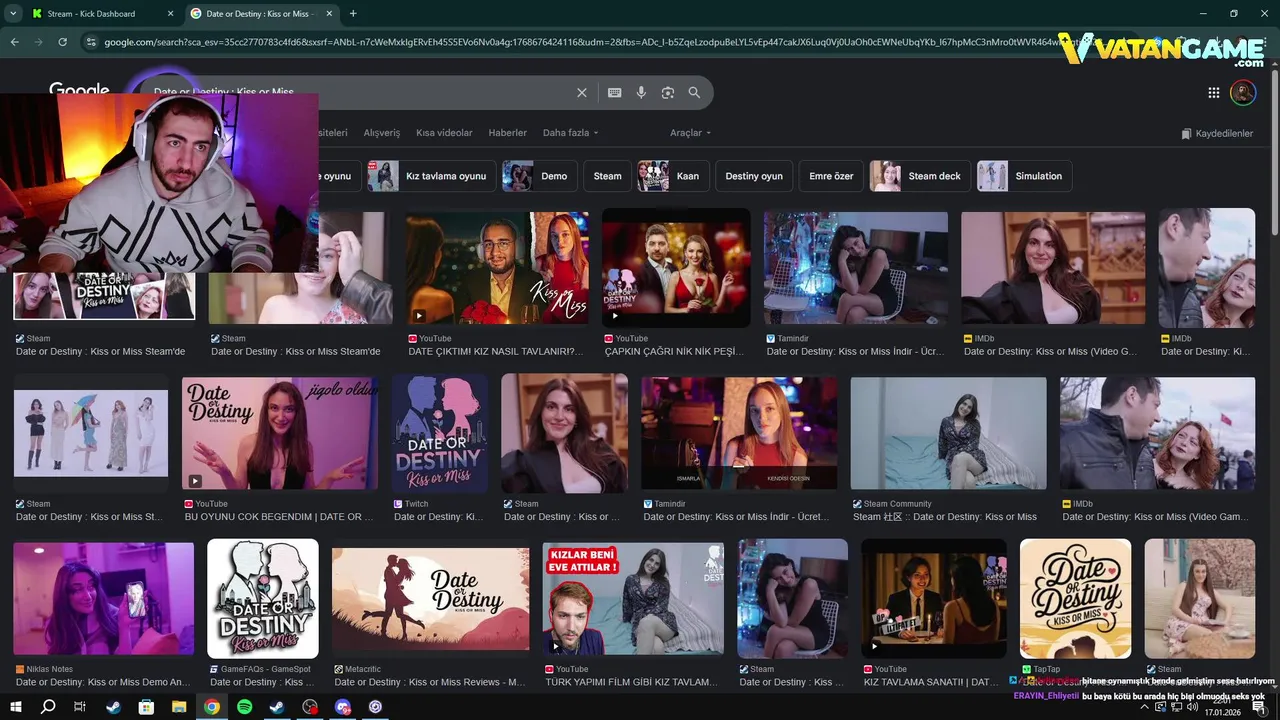Open Kaydedilenler saved items
The width and height of the screenshot is (1280, 720).
click(1217, 133)
